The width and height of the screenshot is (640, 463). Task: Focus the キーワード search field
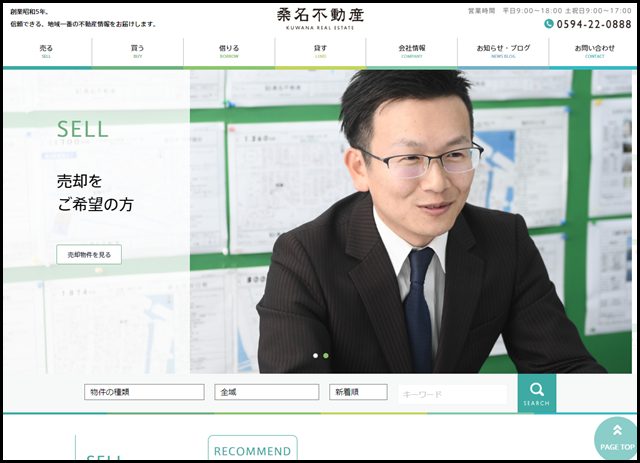pyautogui.click(x=453, y=394)
